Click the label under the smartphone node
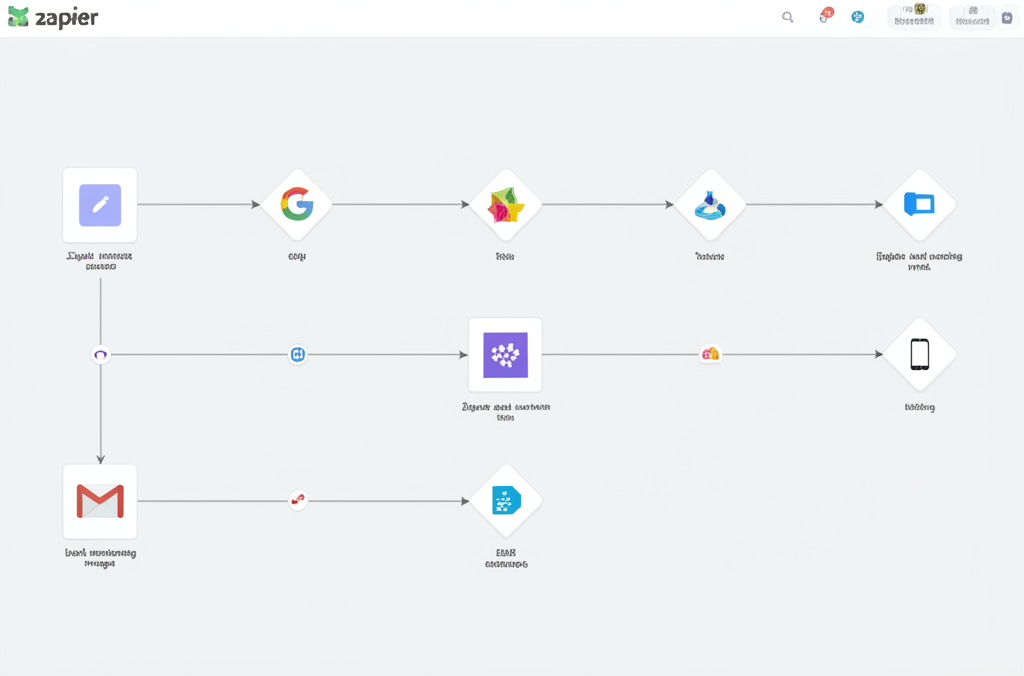1024x676 pixels. pos(920,407)
